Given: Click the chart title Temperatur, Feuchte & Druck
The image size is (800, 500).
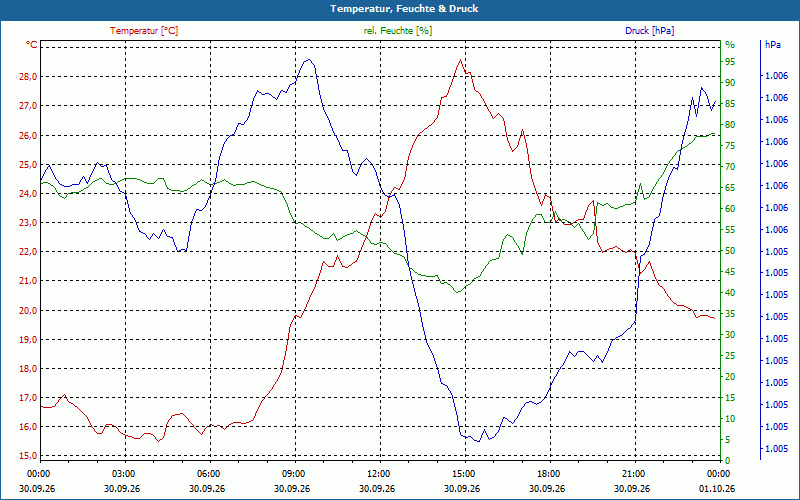Looking at the screenshot, I should pos(404,8).
